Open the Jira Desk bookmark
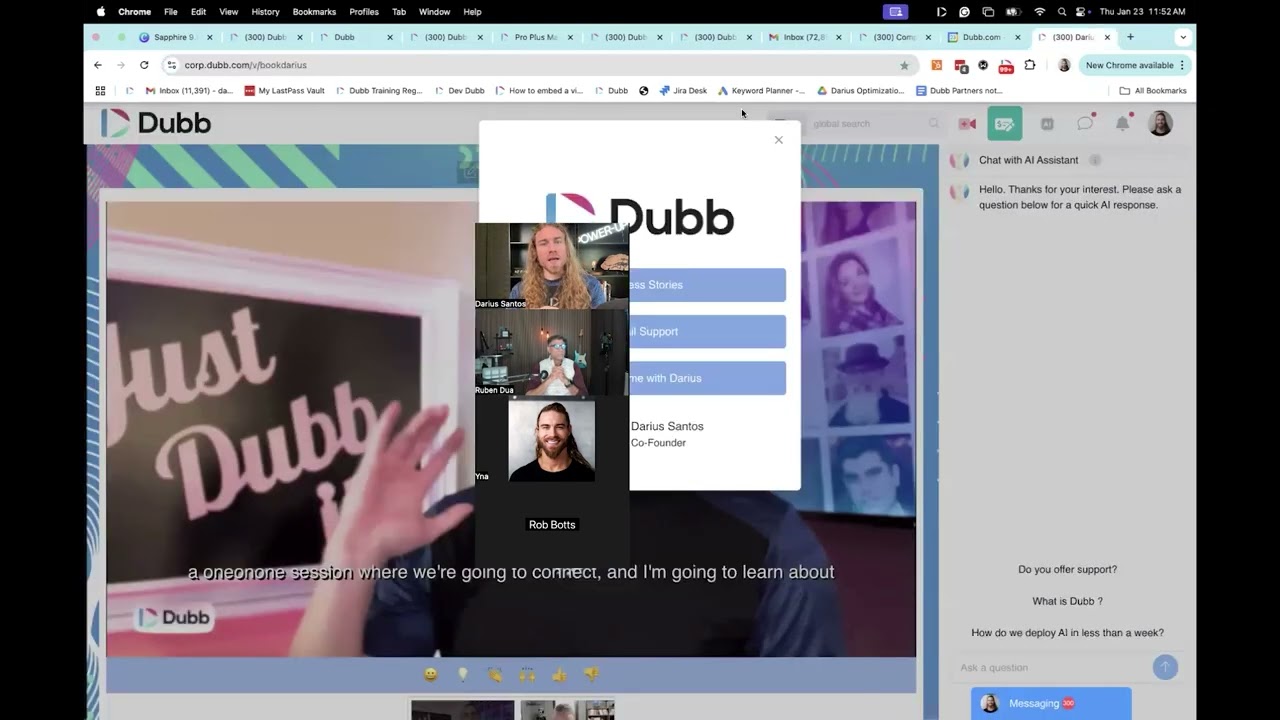The height and width of the screenshot is (720, 1280). (x=683, y=90)
